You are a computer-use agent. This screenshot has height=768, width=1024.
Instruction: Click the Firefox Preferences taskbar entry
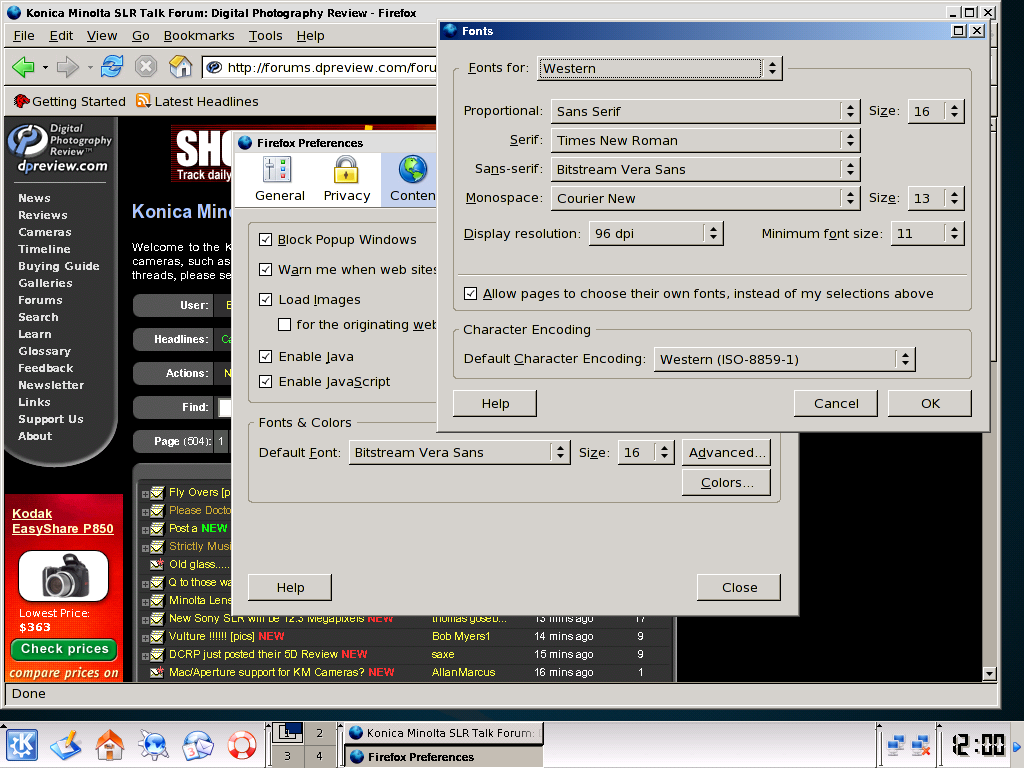pyautogui.click(x=443, y=757)
